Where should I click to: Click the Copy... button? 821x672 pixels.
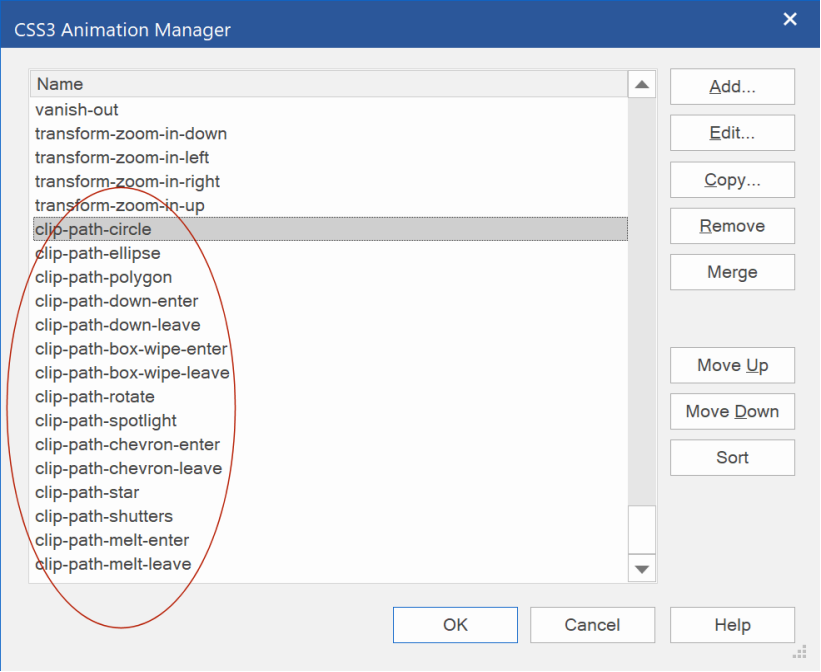coord(732,180)
